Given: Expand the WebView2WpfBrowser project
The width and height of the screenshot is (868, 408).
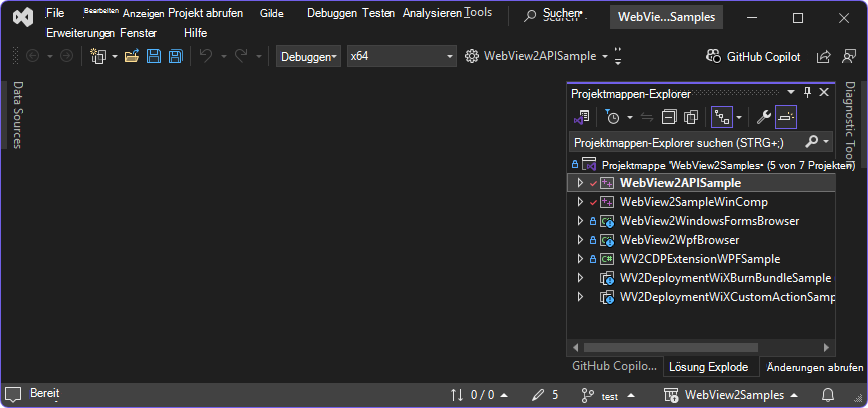Looking at the screenshot, I should click(x=580, y=240).
